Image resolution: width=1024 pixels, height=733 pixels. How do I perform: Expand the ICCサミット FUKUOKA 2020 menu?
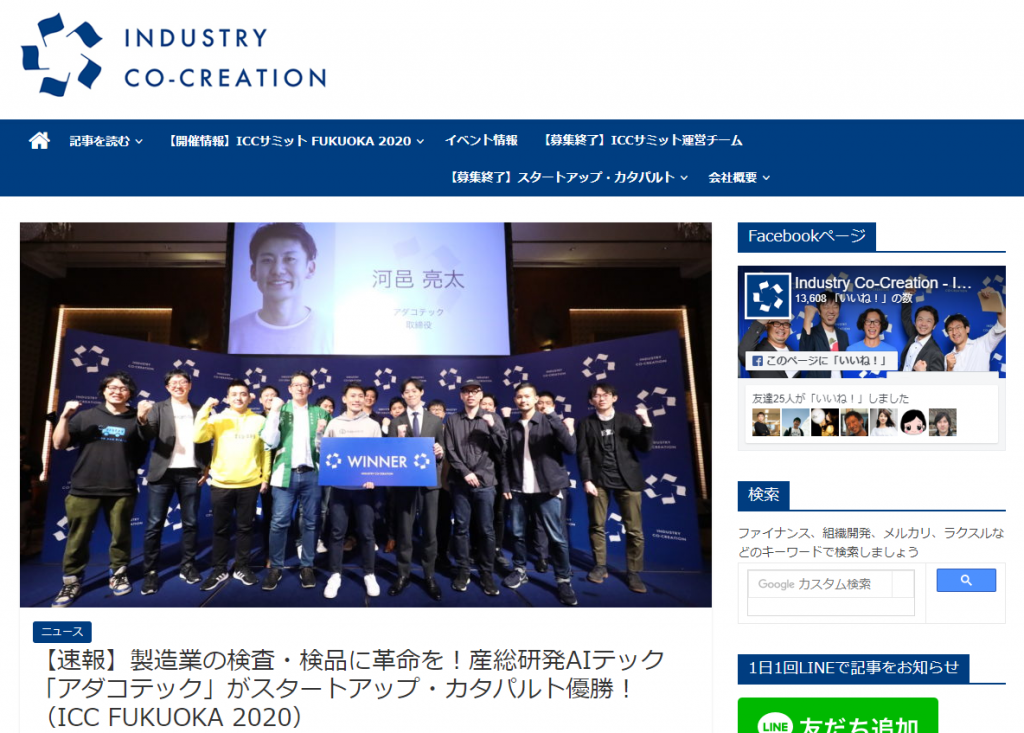(296, 141)
